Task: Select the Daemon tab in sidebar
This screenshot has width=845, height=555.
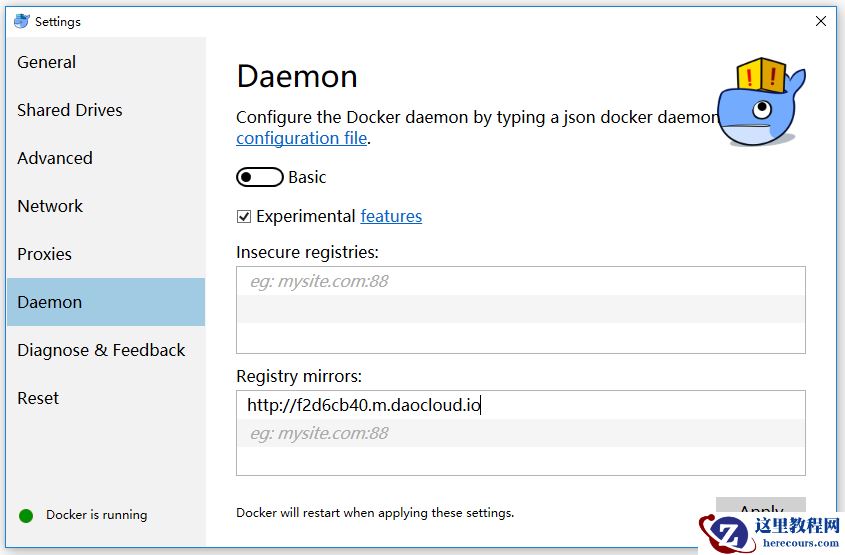Action: pos(50,302)
